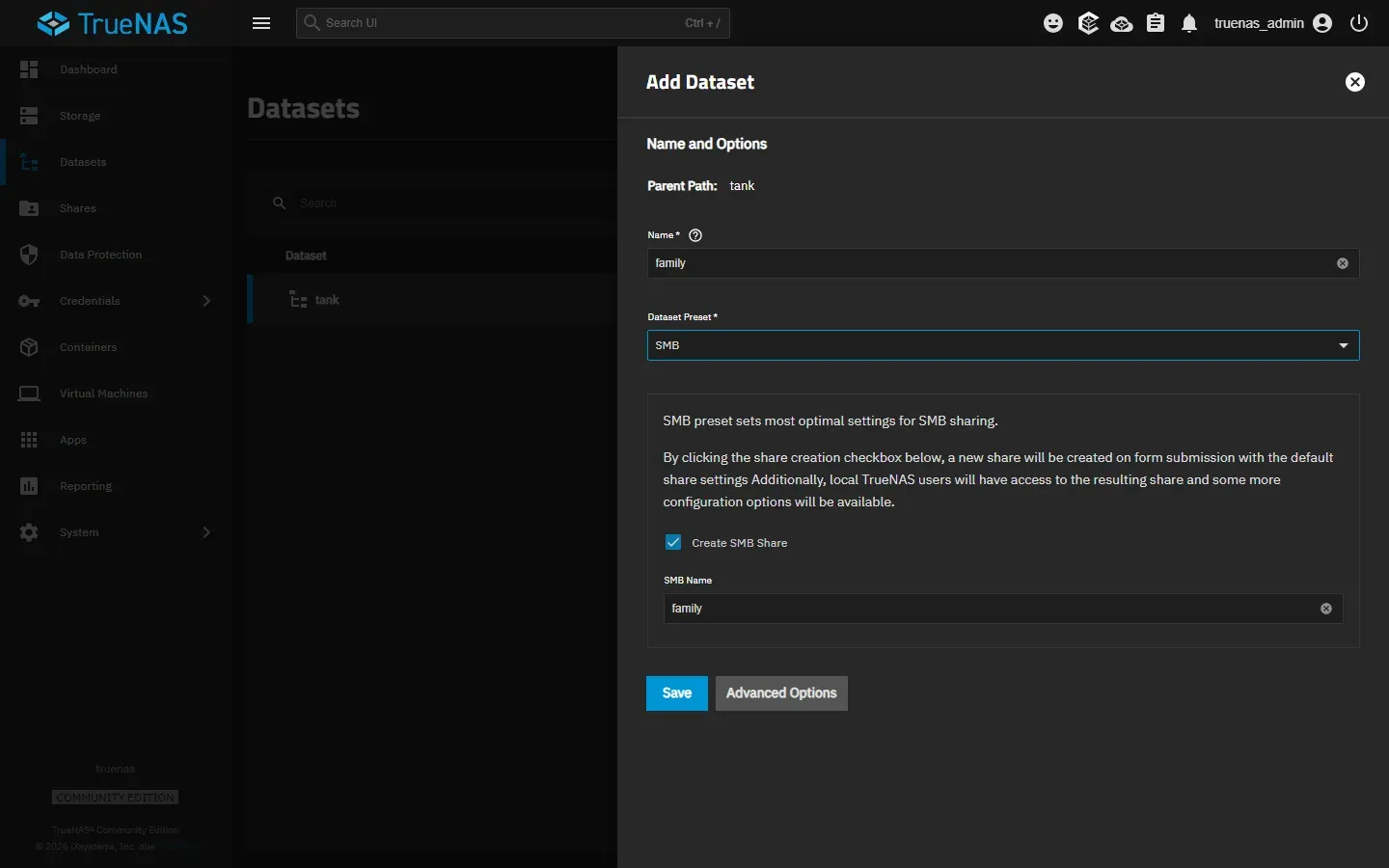Image resolution: width=1389 pixels, height=868 pixels.
Task: Click the TrueNAS logo
Action: pos(113,23)
